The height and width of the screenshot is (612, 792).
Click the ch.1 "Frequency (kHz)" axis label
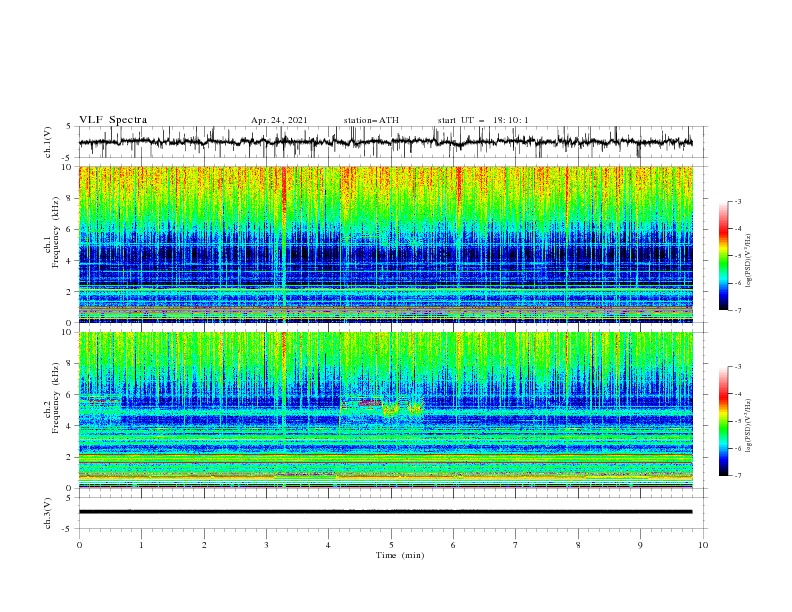point(56,232)
